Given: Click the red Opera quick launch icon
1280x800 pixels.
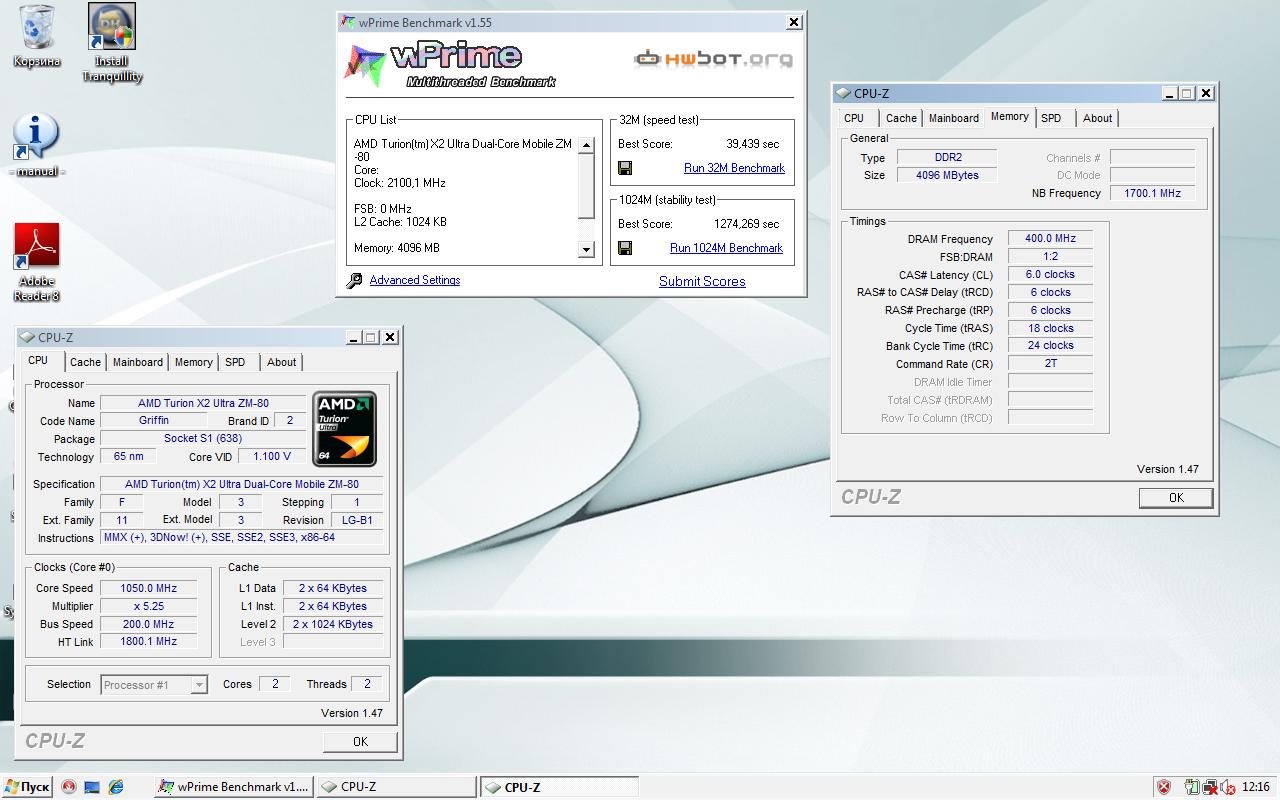Looking at the screenshot, I should pos(69,787).
